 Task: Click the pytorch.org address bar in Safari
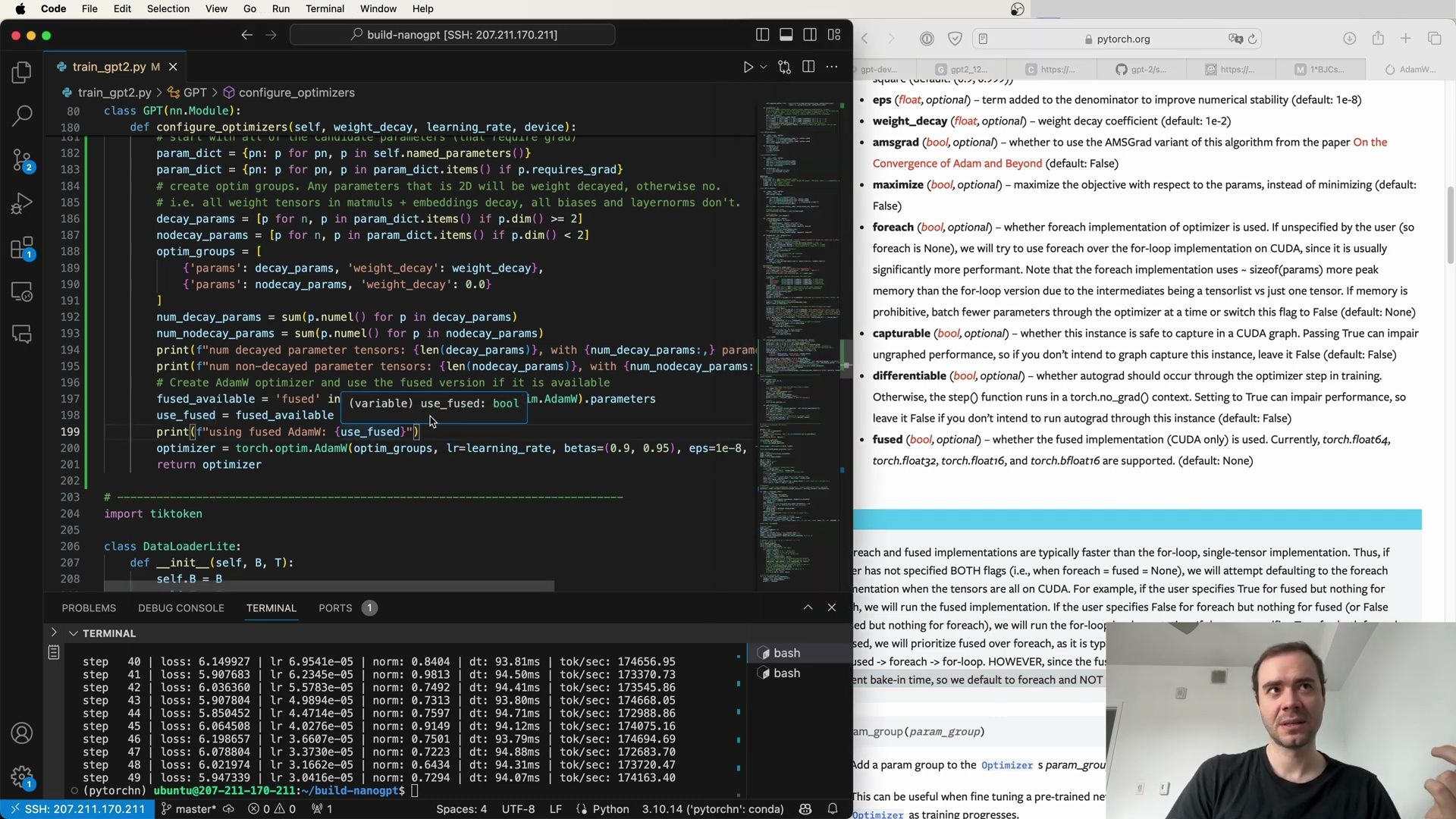1116,39
